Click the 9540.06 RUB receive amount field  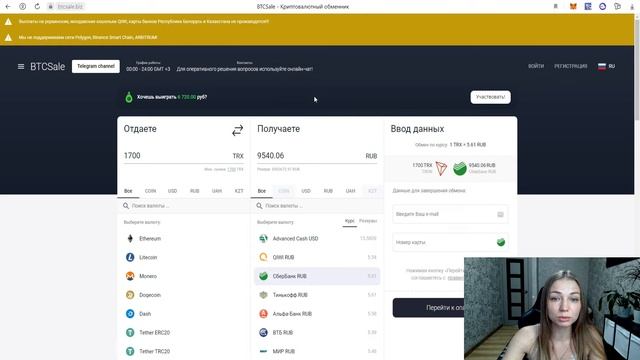[317, 156]
